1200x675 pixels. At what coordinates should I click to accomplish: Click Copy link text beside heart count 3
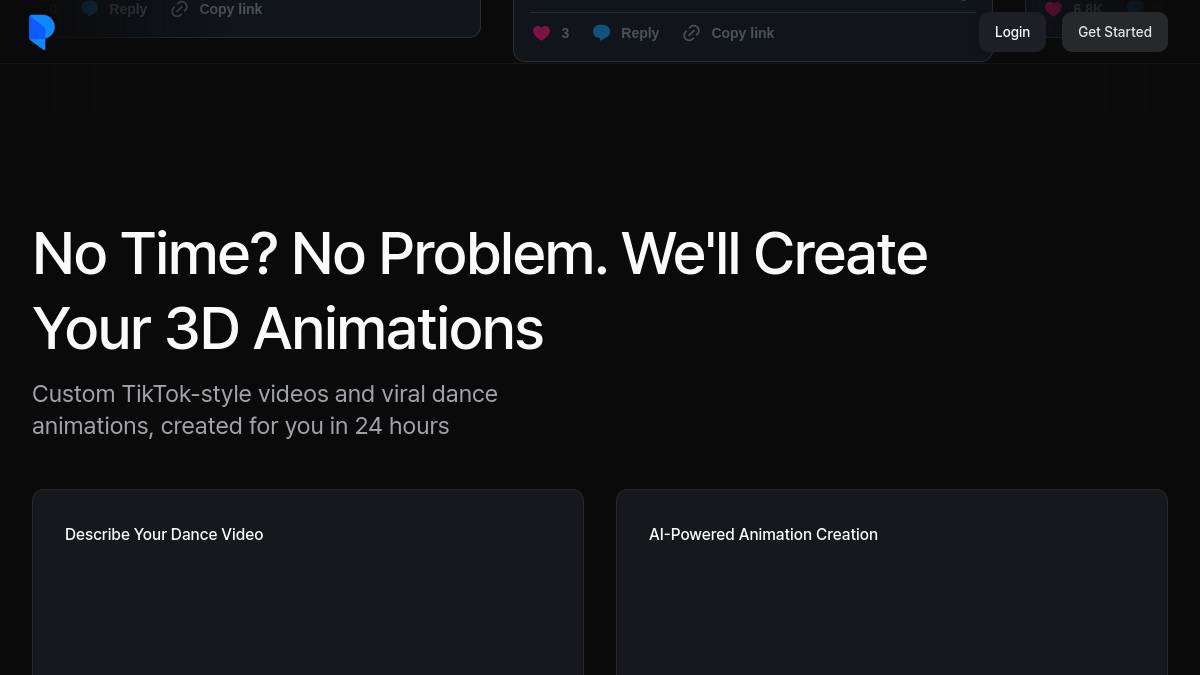742,33
